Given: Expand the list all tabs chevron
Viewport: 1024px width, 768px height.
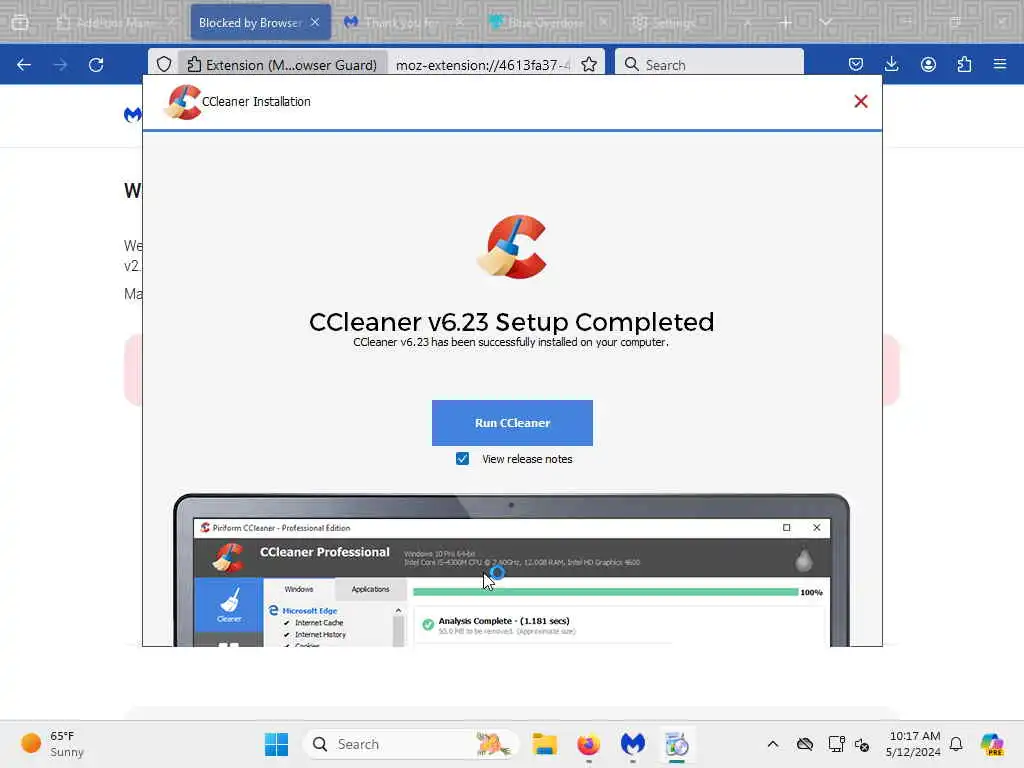Looking at the screenshot, I should (x=825, y=23).
